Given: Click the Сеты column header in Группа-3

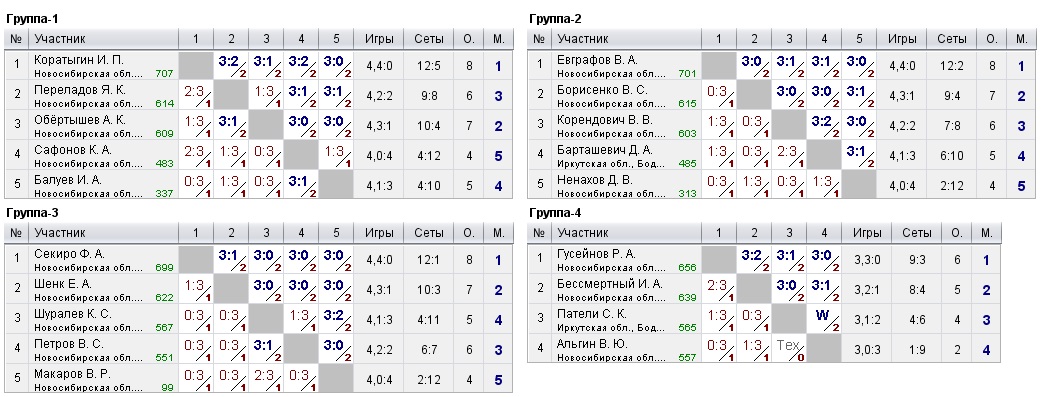Looking at the screenshot, I should (x=428, y=233).
